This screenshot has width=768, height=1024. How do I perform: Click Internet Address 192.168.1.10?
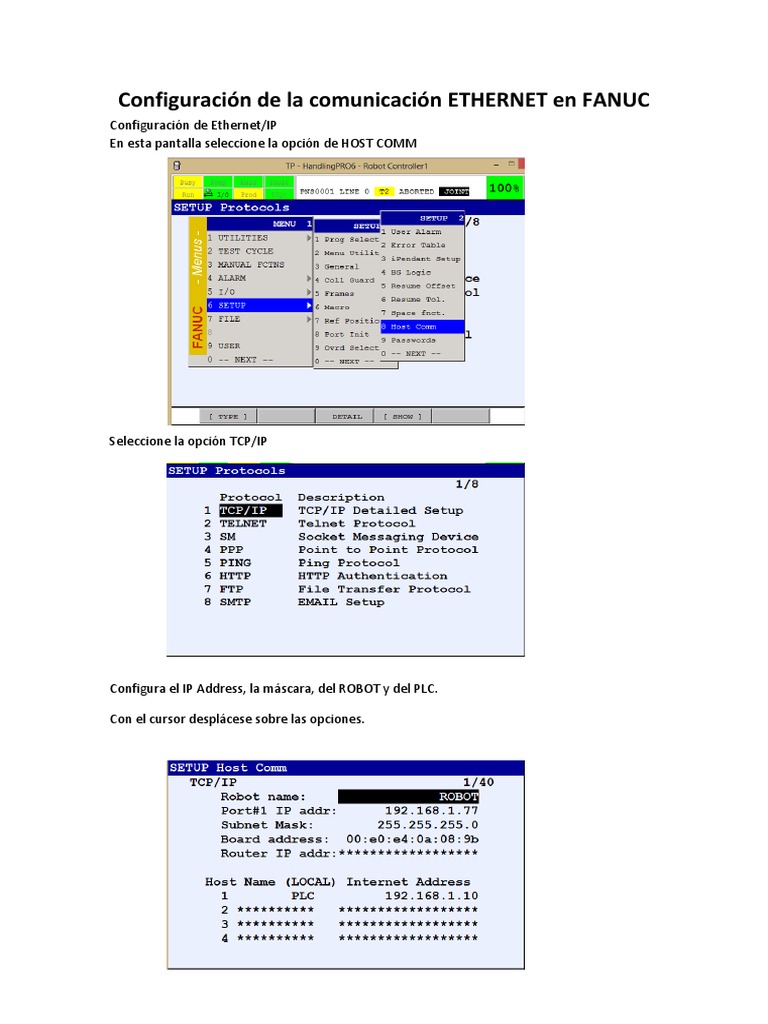pyautogui.click(x=431, y=896)
